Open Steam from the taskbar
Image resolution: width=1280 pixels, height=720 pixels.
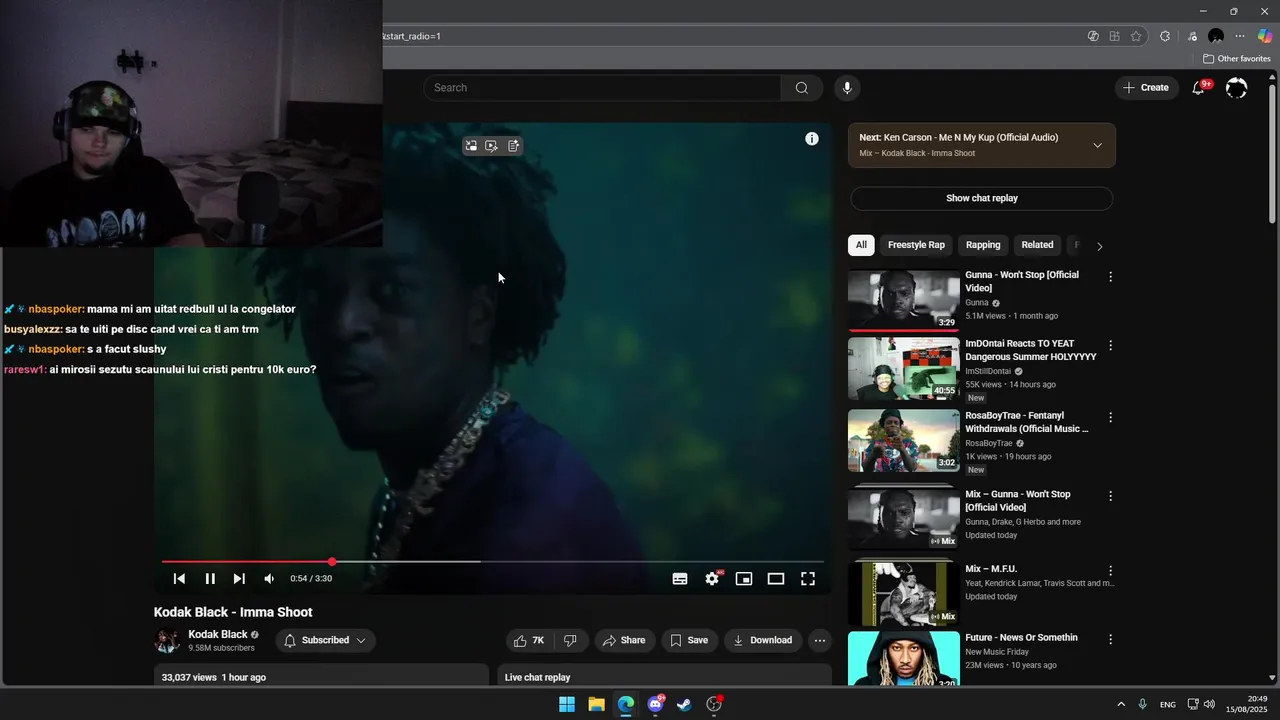point(684,704)
